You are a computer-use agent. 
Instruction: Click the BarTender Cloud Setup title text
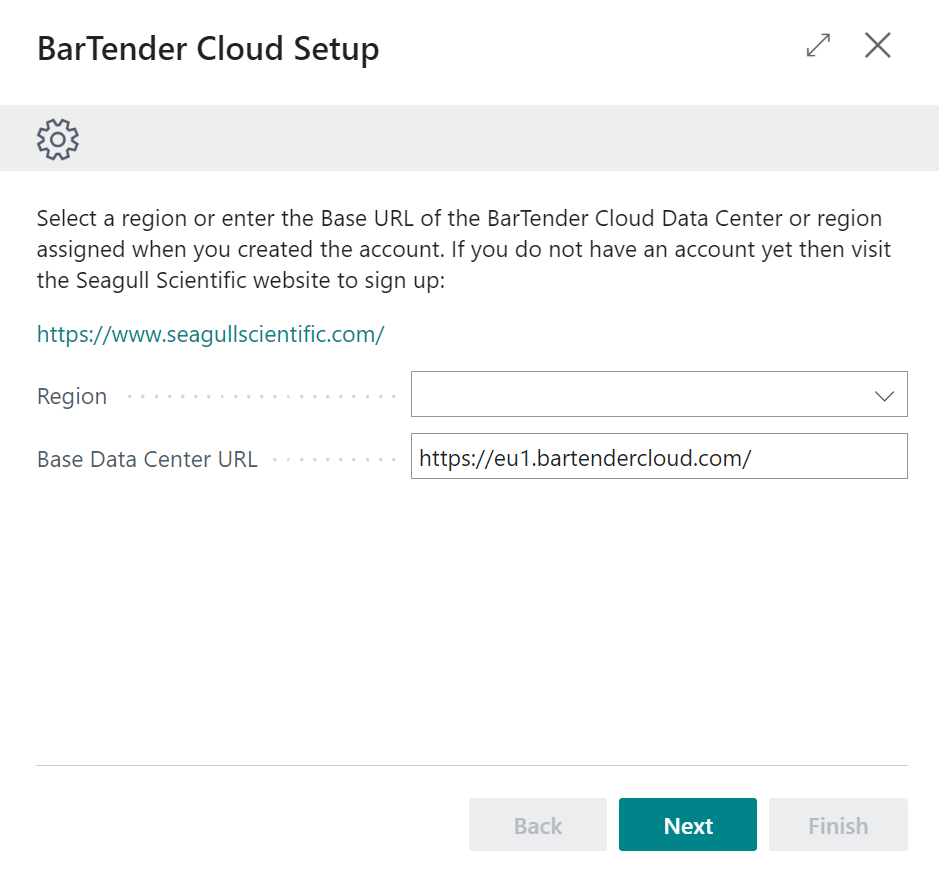pyautogui.click(x=207, y=48)
